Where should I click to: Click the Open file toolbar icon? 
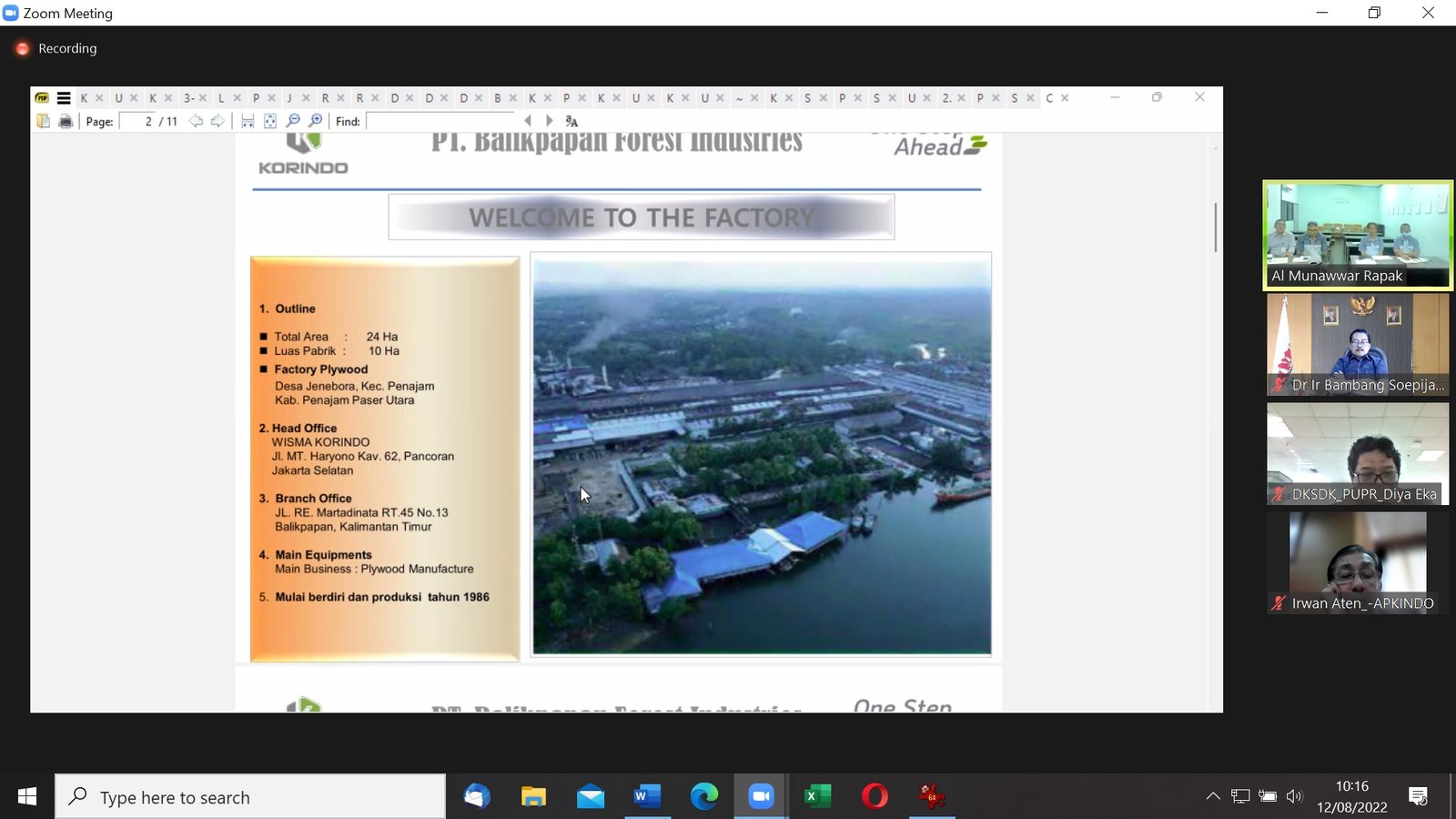pyautogui.click(x=43, y=121)
